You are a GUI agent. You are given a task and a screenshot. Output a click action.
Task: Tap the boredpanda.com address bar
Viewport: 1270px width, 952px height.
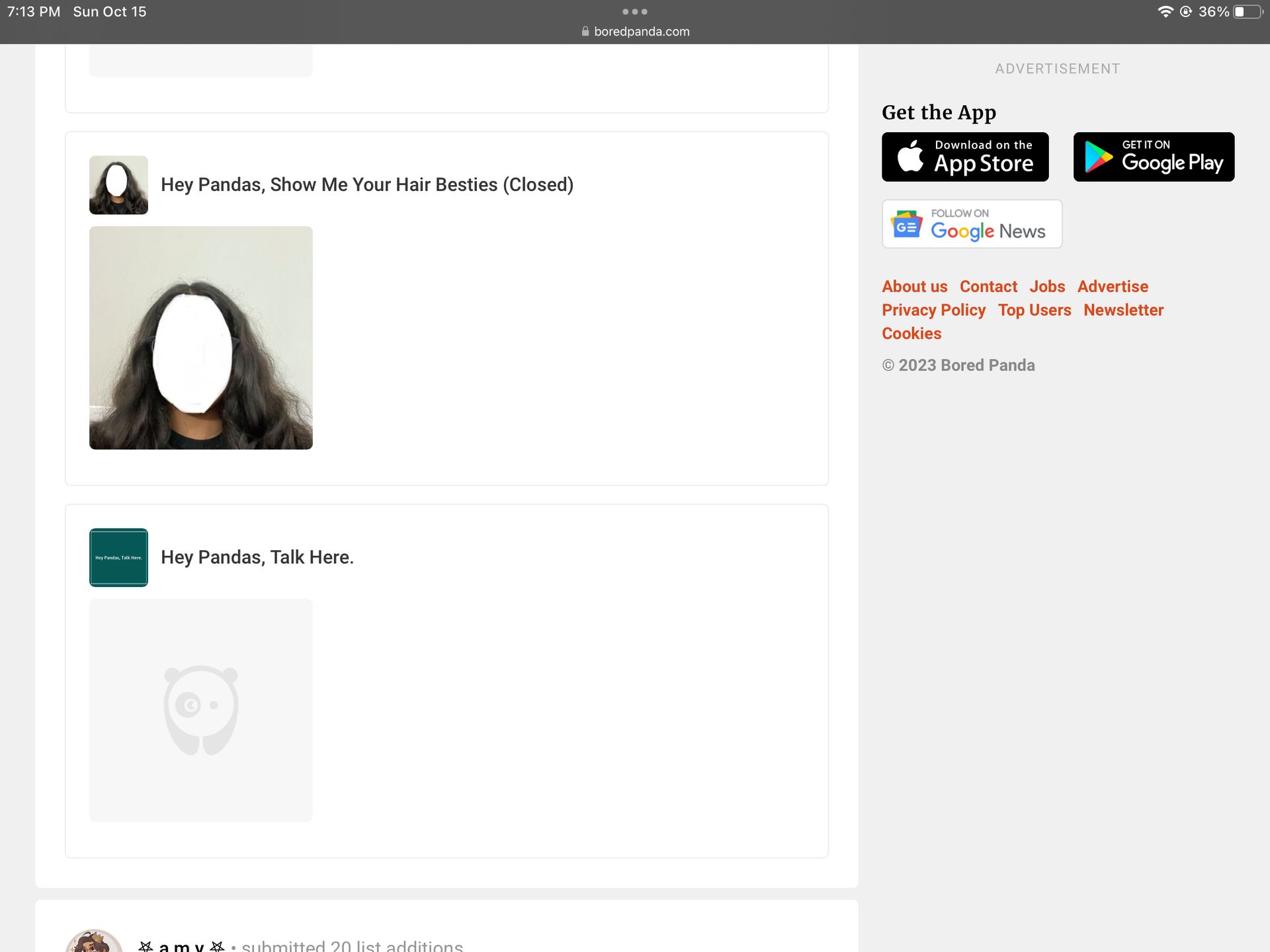tap(641, 31)
